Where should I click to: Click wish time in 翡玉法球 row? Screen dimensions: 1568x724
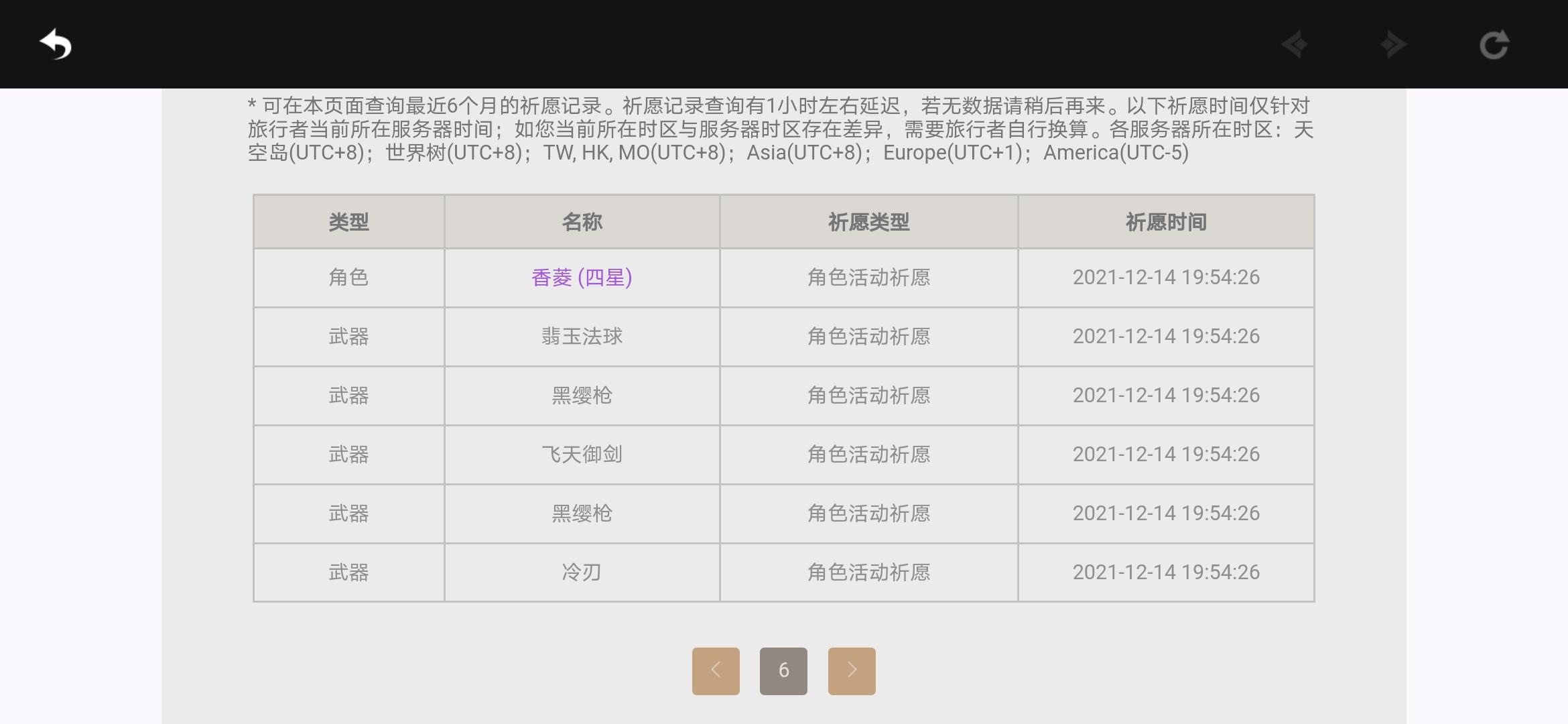[x=1166, y=337]
